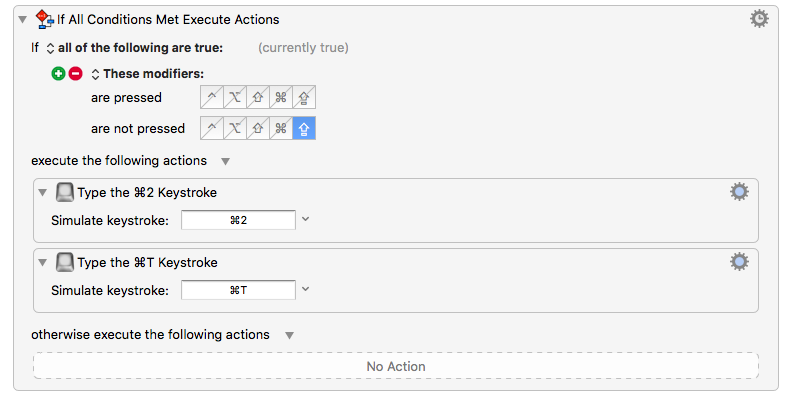This screenshot has width=794, height=400.
Task: Click the If All Conditions action icon
Action: click(45, 19)
